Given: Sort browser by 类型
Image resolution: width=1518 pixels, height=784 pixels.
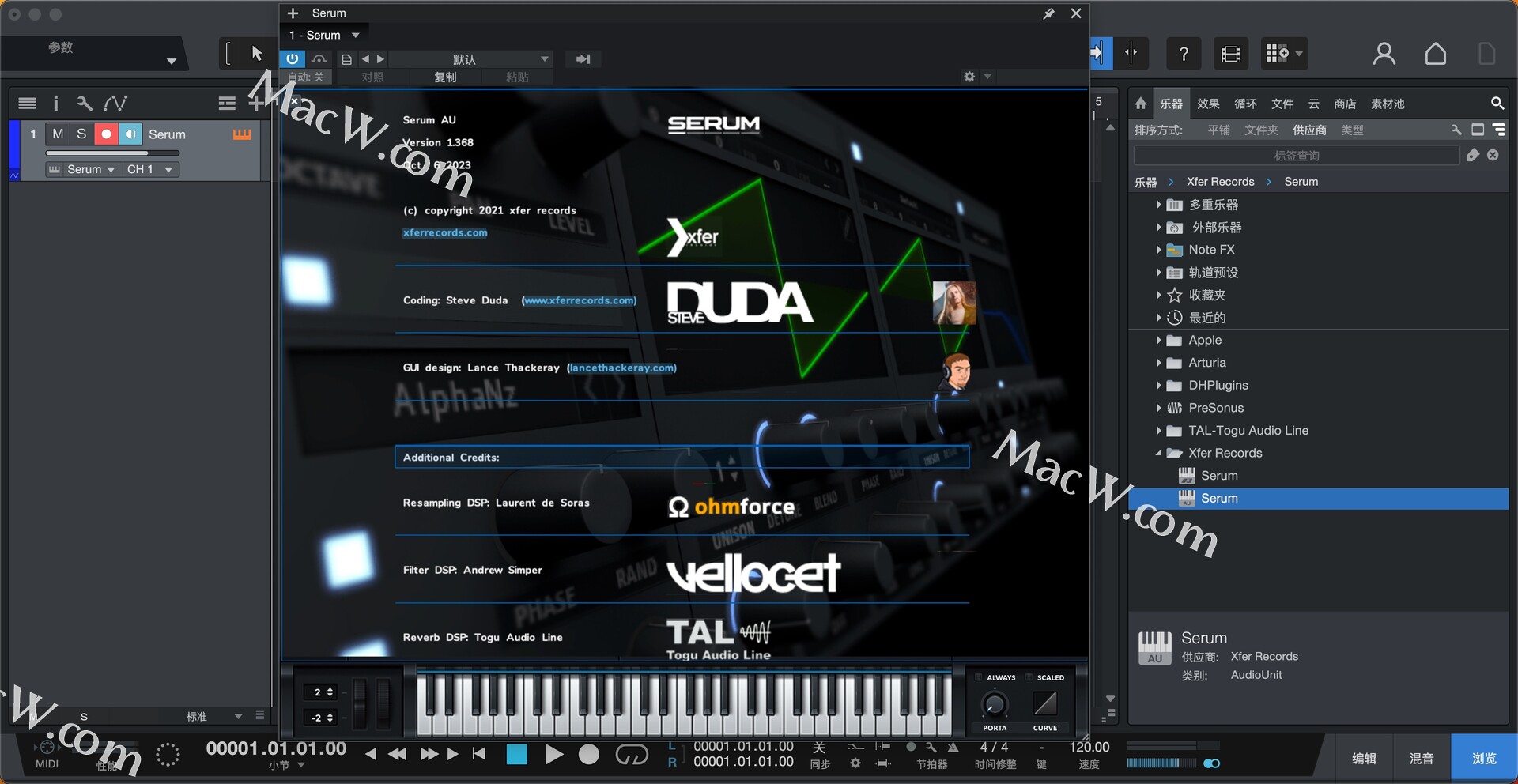Looking at the screenshot, I should [1352, 130].
